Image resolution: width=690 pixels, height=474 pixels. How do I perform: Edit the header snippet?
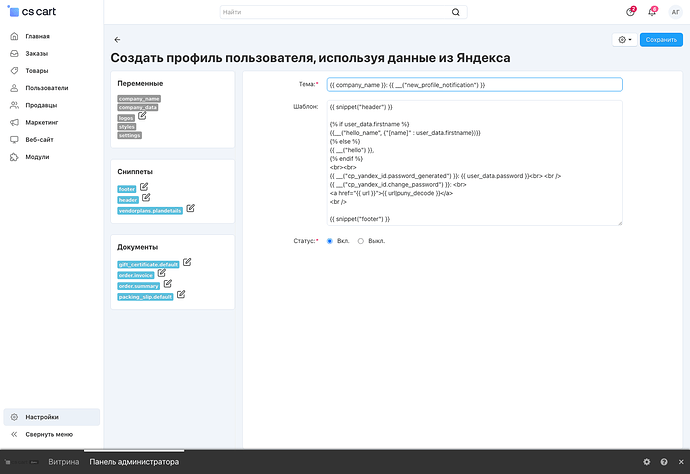(x=146, y=197)
